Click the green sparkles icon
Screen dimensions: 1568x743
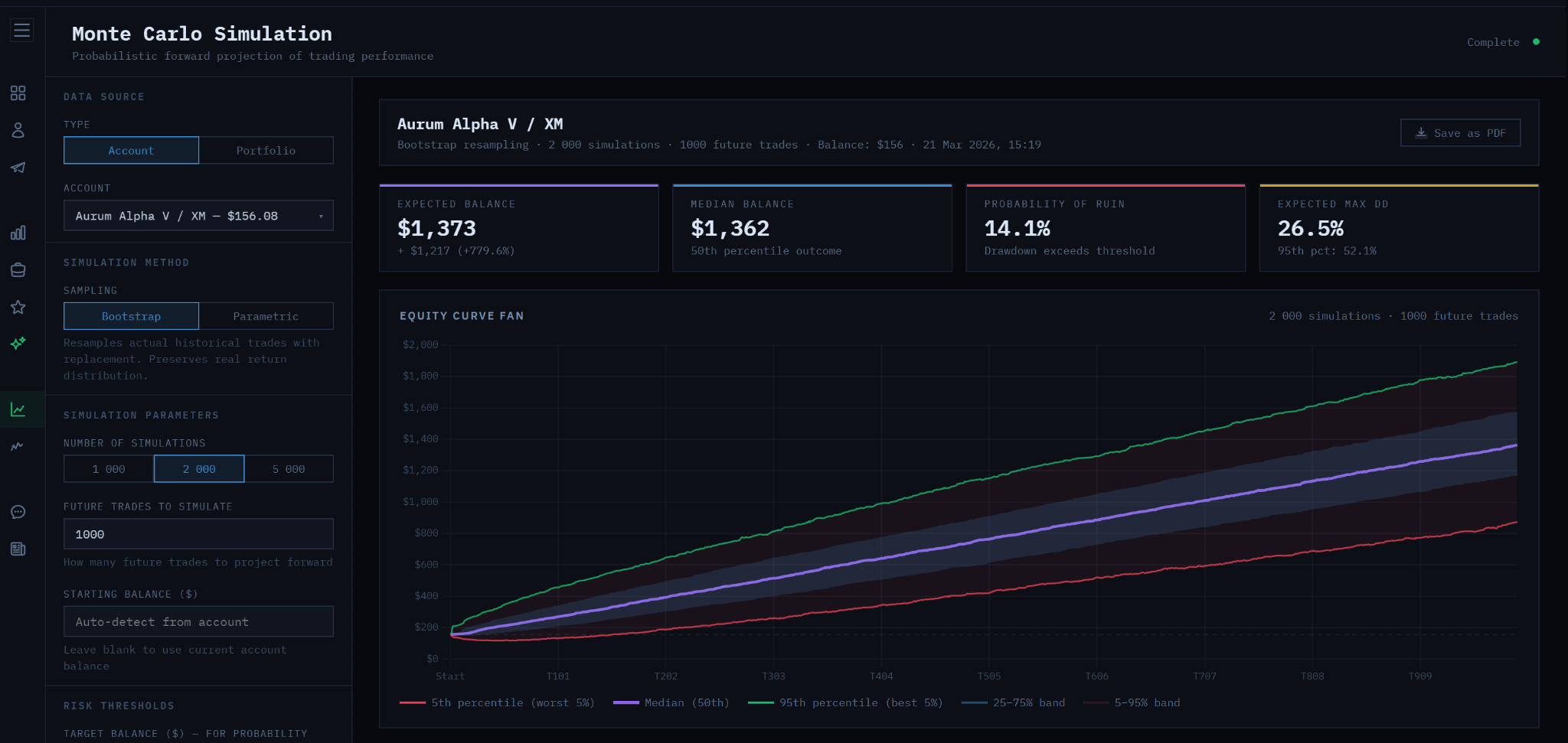pos(18,343)
